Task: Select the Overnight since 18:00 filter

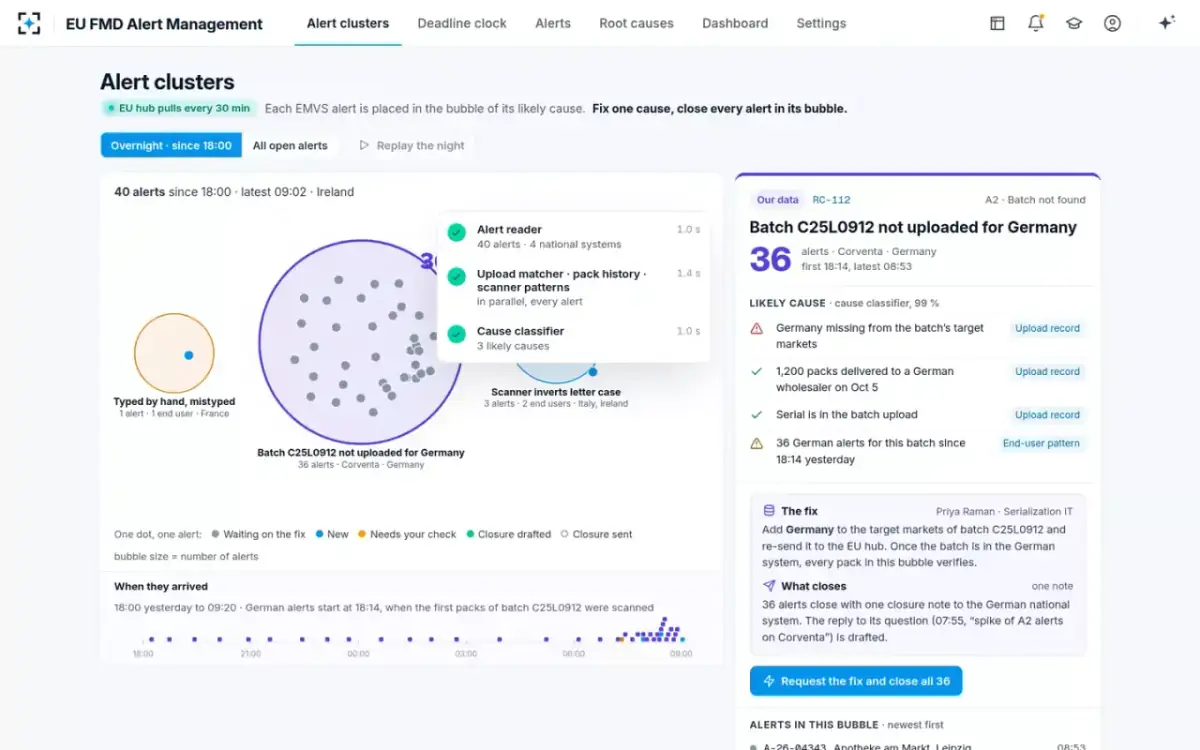Action: click(171, 145)
